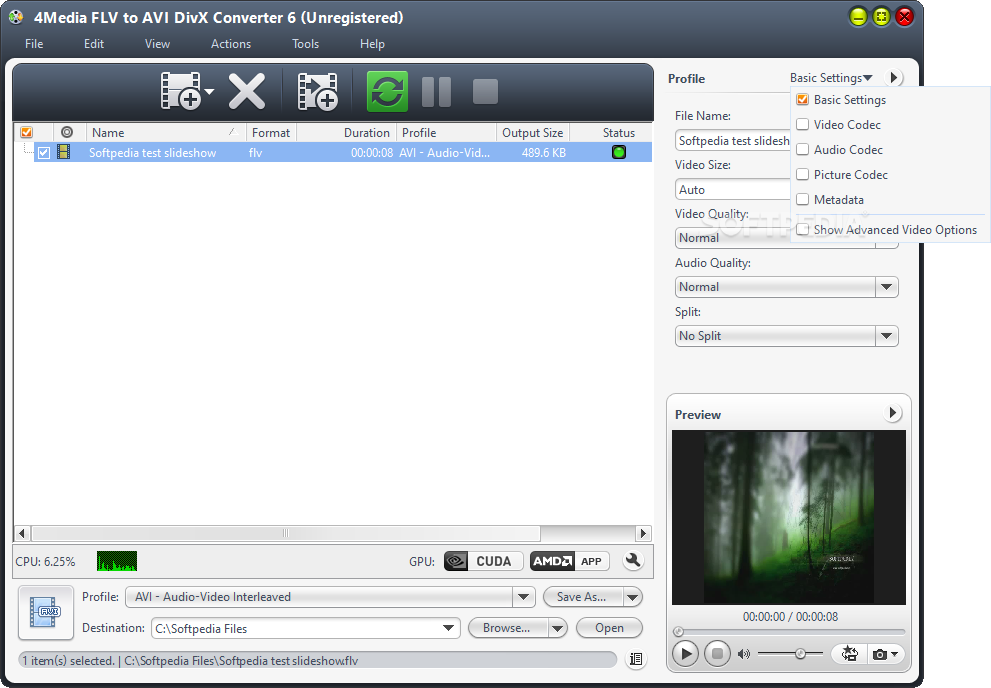Take a snapshot with the camera icon
Screen dimensions: 991x688
pos(880,655)
